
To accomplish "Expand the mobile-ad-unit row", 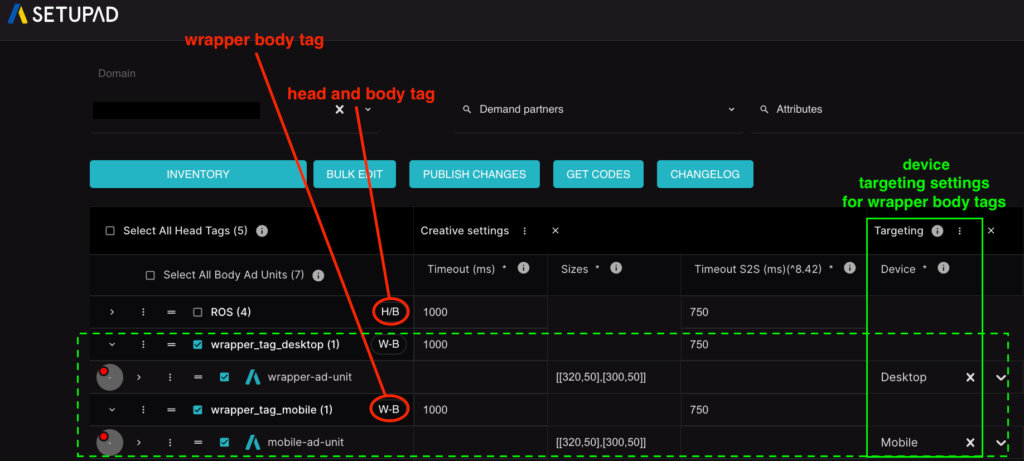I will click(138, 443).
